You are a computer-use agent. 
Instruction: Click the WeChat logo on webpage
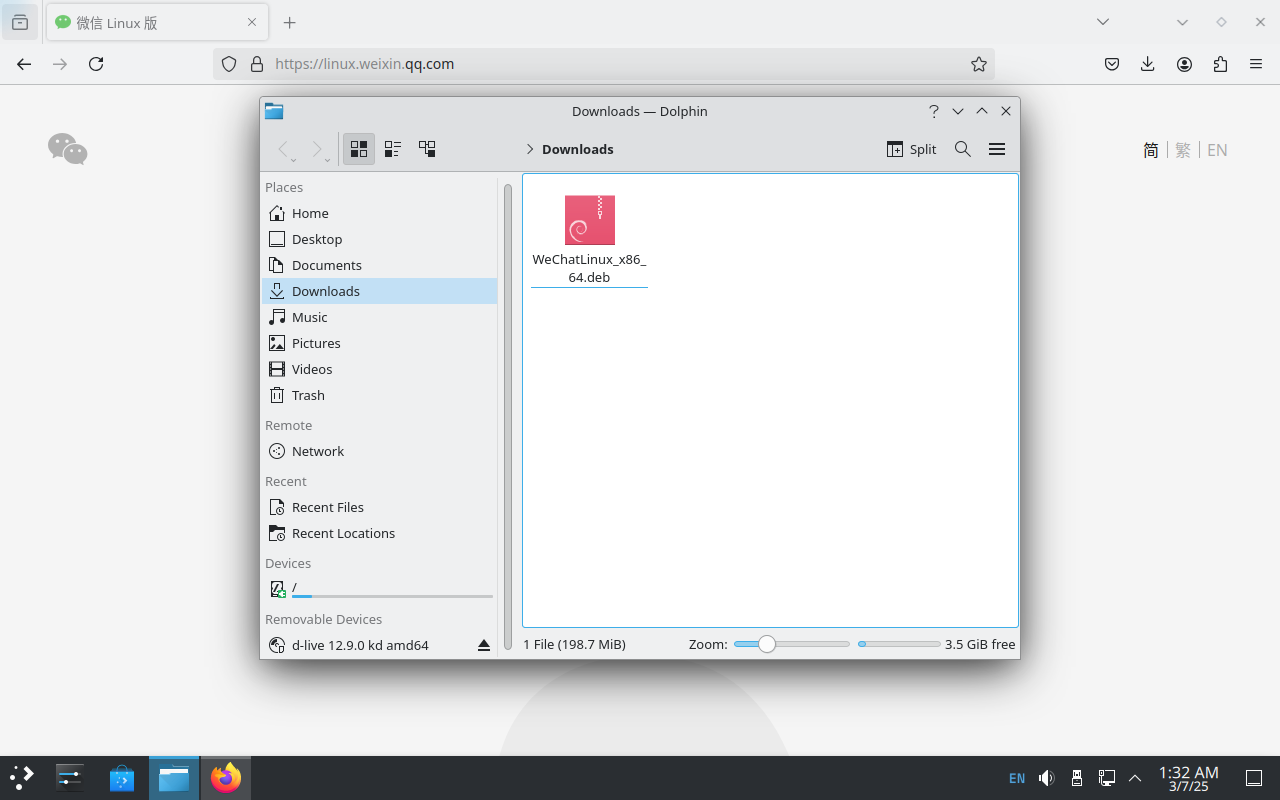68,149
